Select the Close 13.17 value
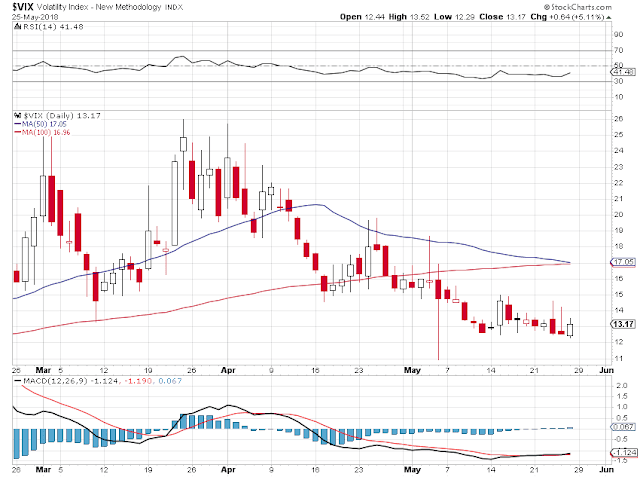This screenshot has width=640, height=477. pyautogui.click(x=502, y=17)
